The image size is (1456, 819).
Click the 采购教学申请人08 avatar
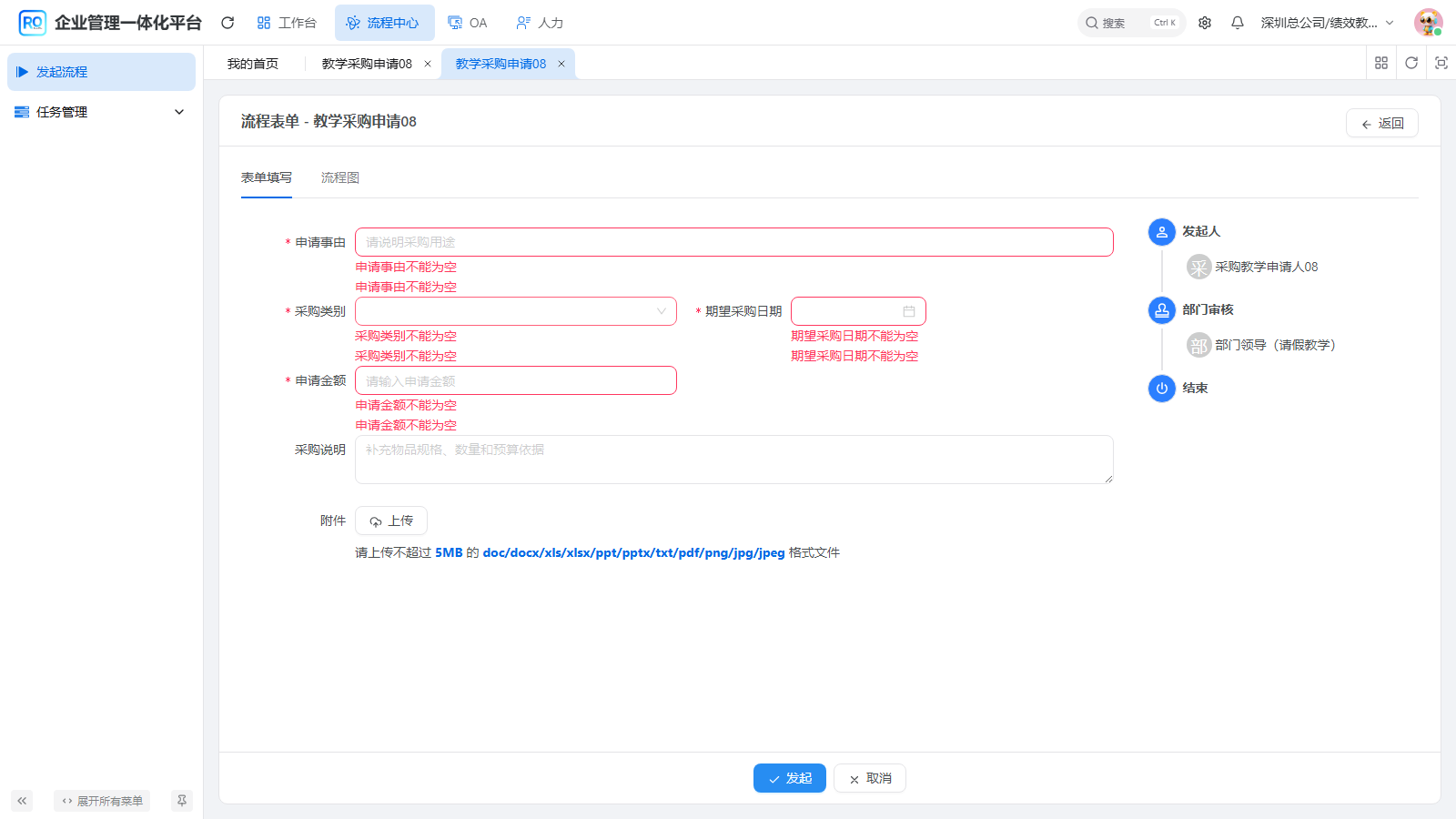[x=1199, y=267]
